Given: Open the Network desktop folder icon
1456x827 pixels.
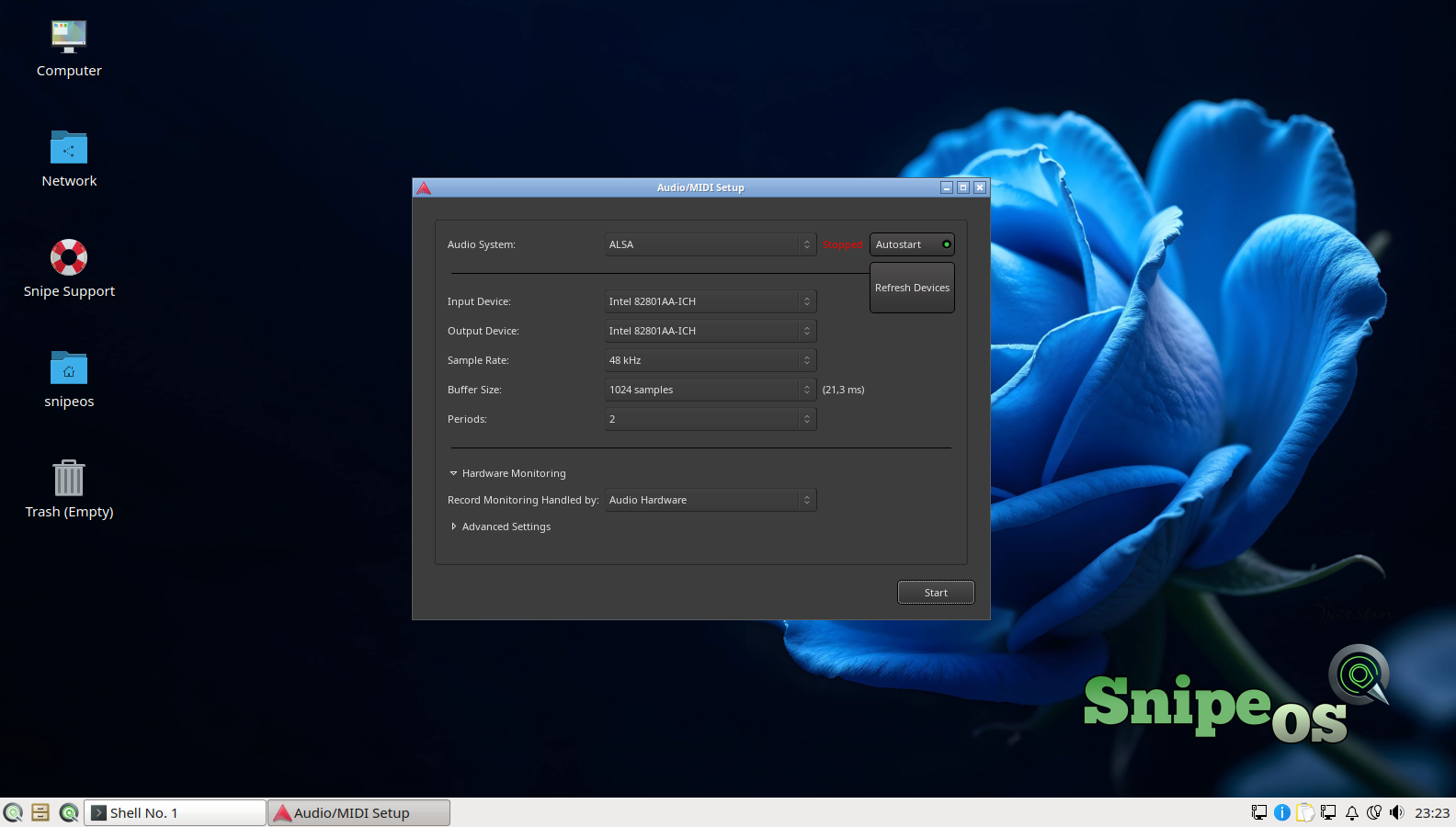Looking at the screenshot, I should point(69,147).
